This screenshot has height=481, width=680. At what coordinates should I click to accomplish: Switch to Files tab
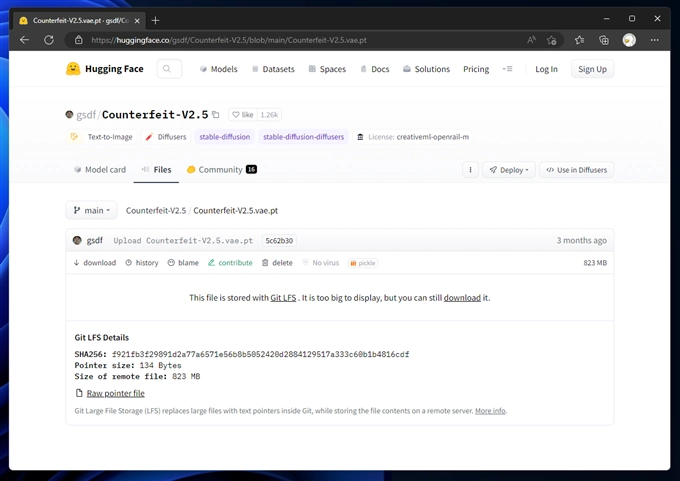(157, 170)
